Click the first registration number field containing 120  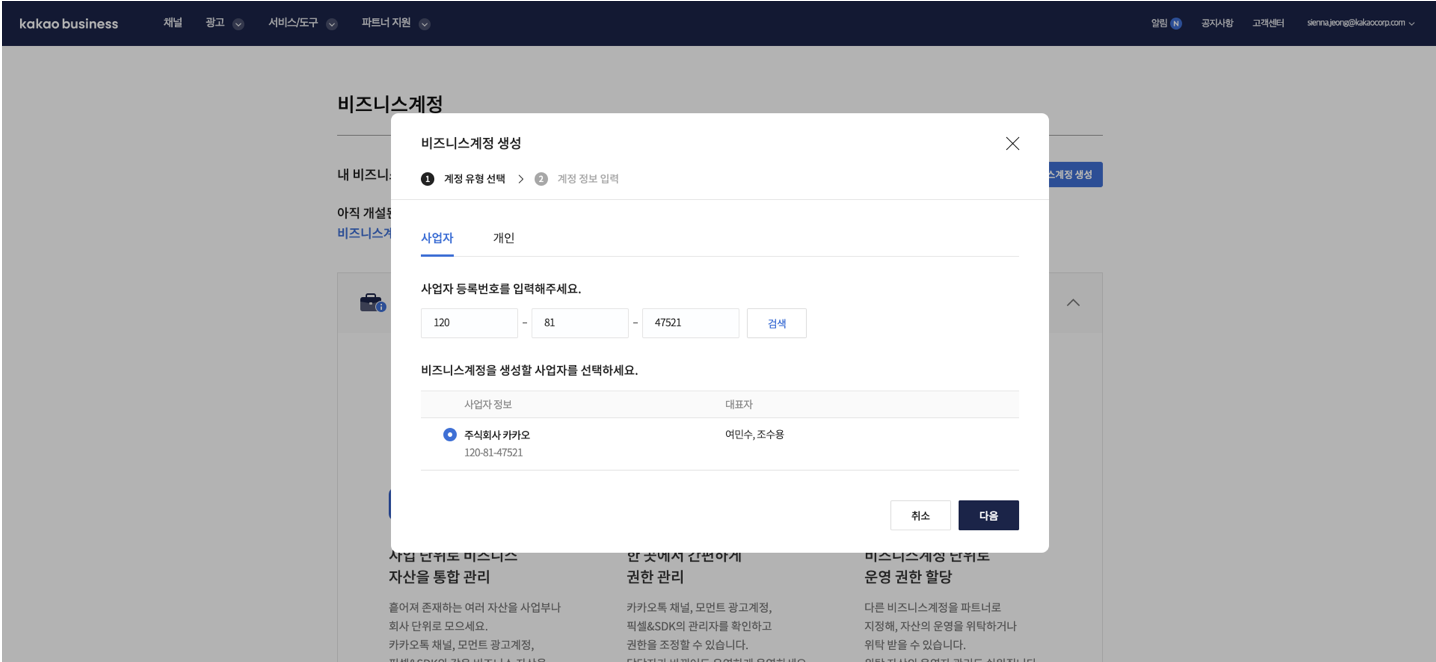click(469, 323)
